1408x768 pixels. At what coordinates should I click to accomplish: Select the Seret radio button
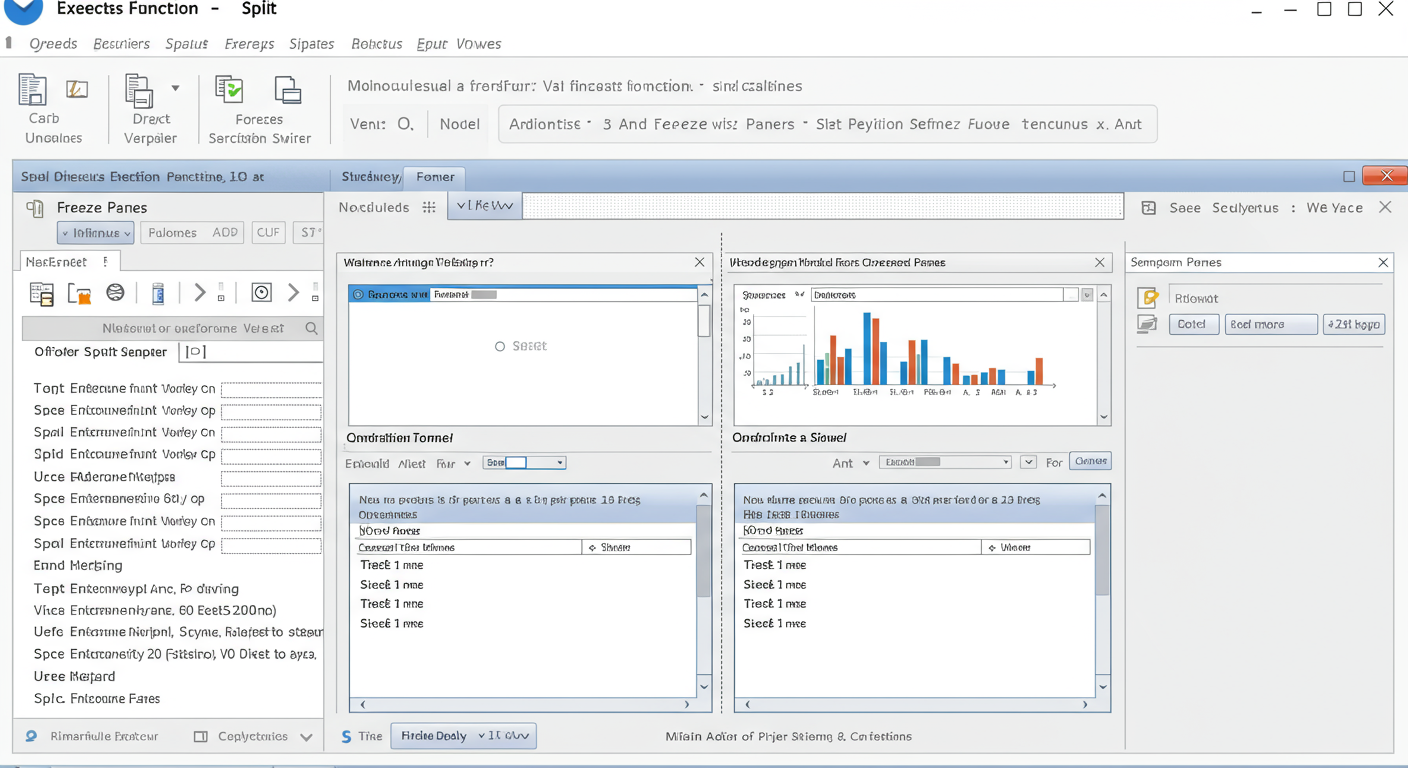(500, 346)
